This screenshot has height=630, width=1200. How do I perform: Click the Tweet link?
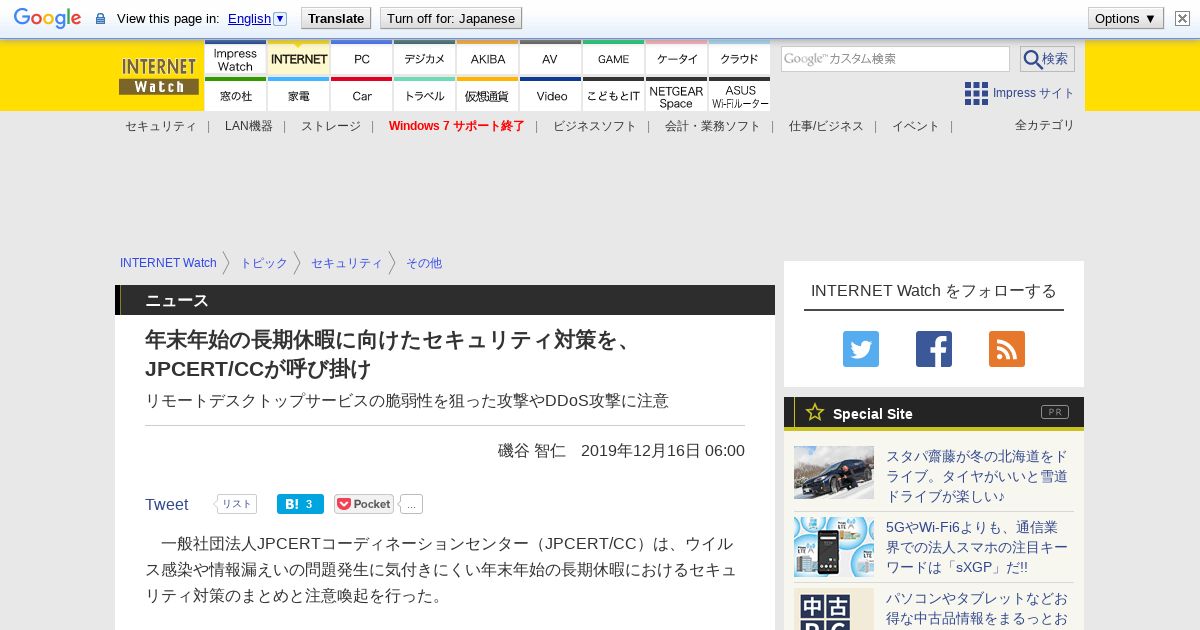tap(166, 504)
